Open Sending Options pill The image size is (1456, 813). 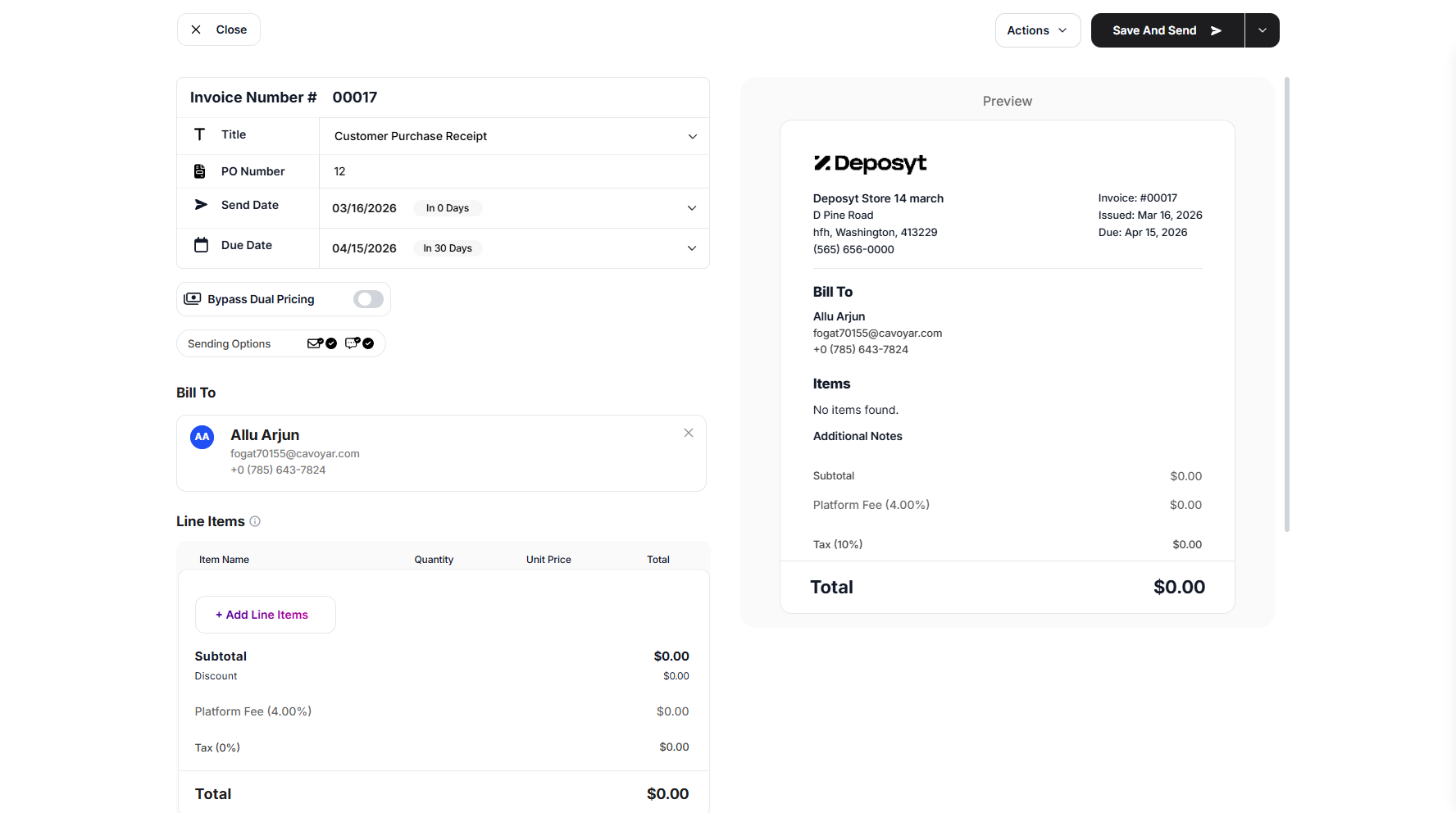pyautogui.click(x=281, y=343)
